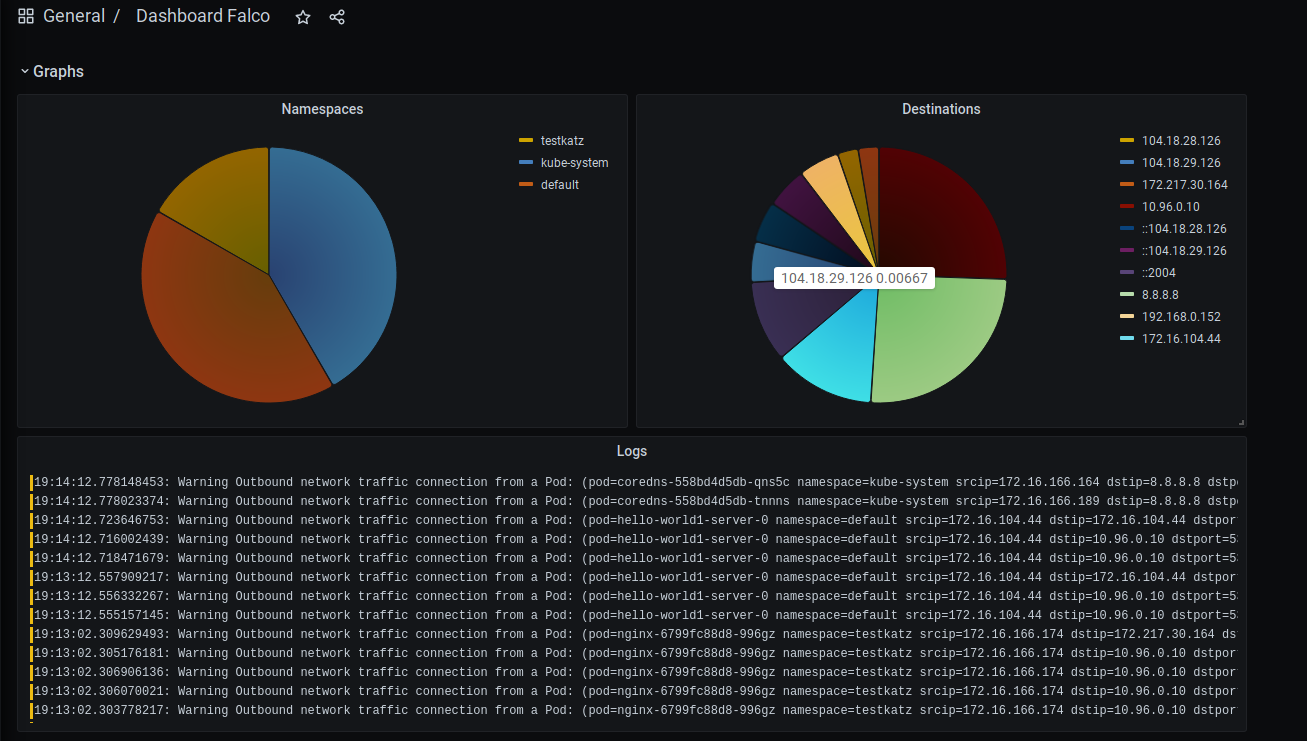Click the Destinations panel resize handle

pyautogui.click(x=1241, y=422)
